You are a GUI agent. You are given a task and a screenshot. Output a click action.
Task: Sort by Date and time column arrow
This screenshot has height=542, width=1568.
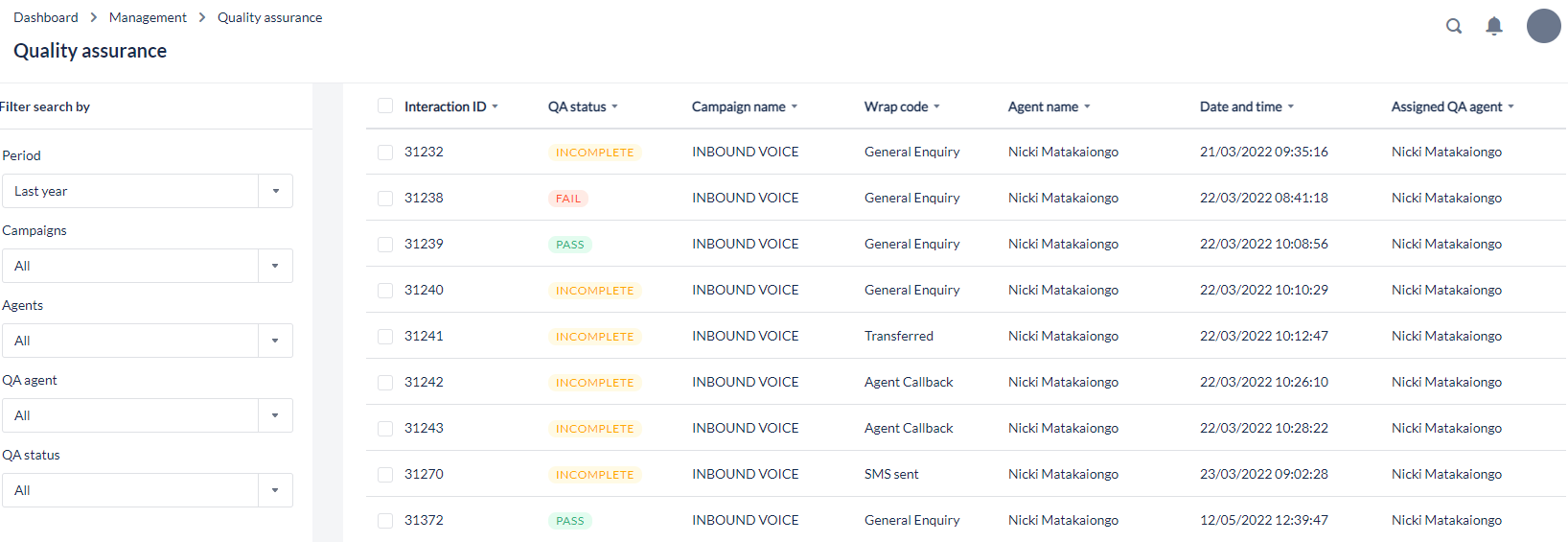(1291, 106)
